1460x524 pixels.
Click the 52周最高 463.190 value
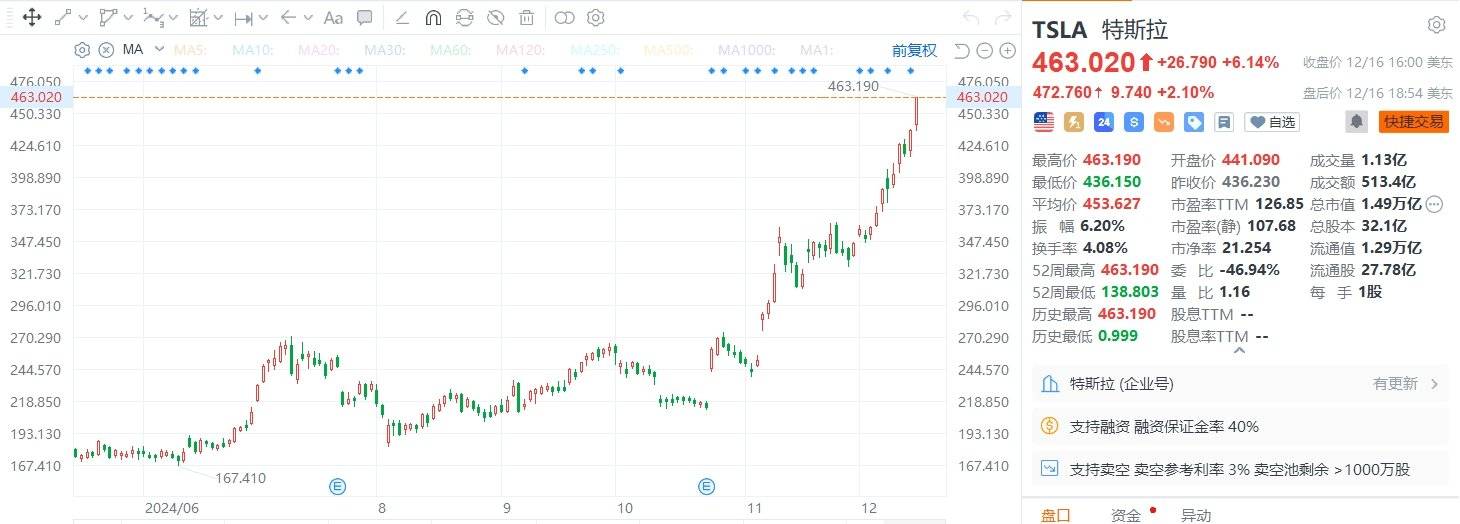1128,270
